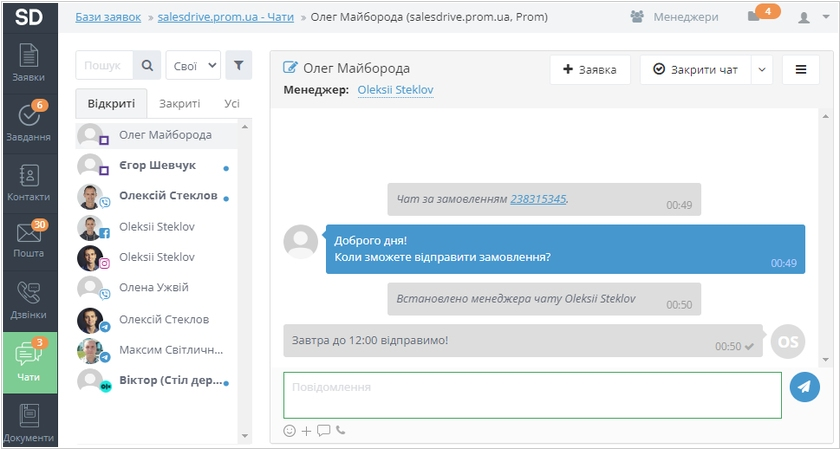
Task: Open Заявки section in the sidebar
Action: click(x=28, y=63)
